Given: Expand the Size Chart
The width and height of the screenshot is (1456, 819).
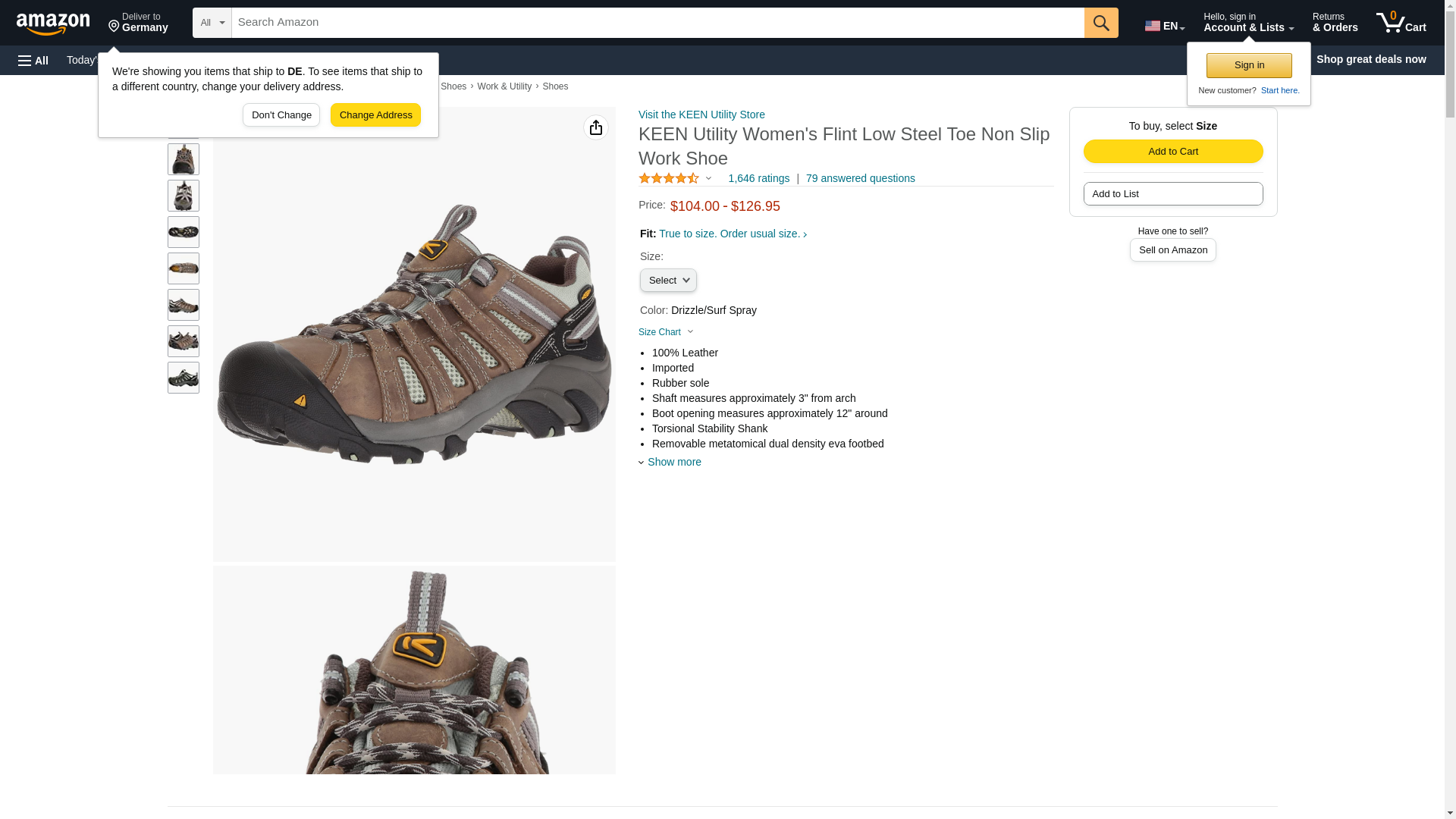Looking at the screenshot, I should click(x=666, y=332).
